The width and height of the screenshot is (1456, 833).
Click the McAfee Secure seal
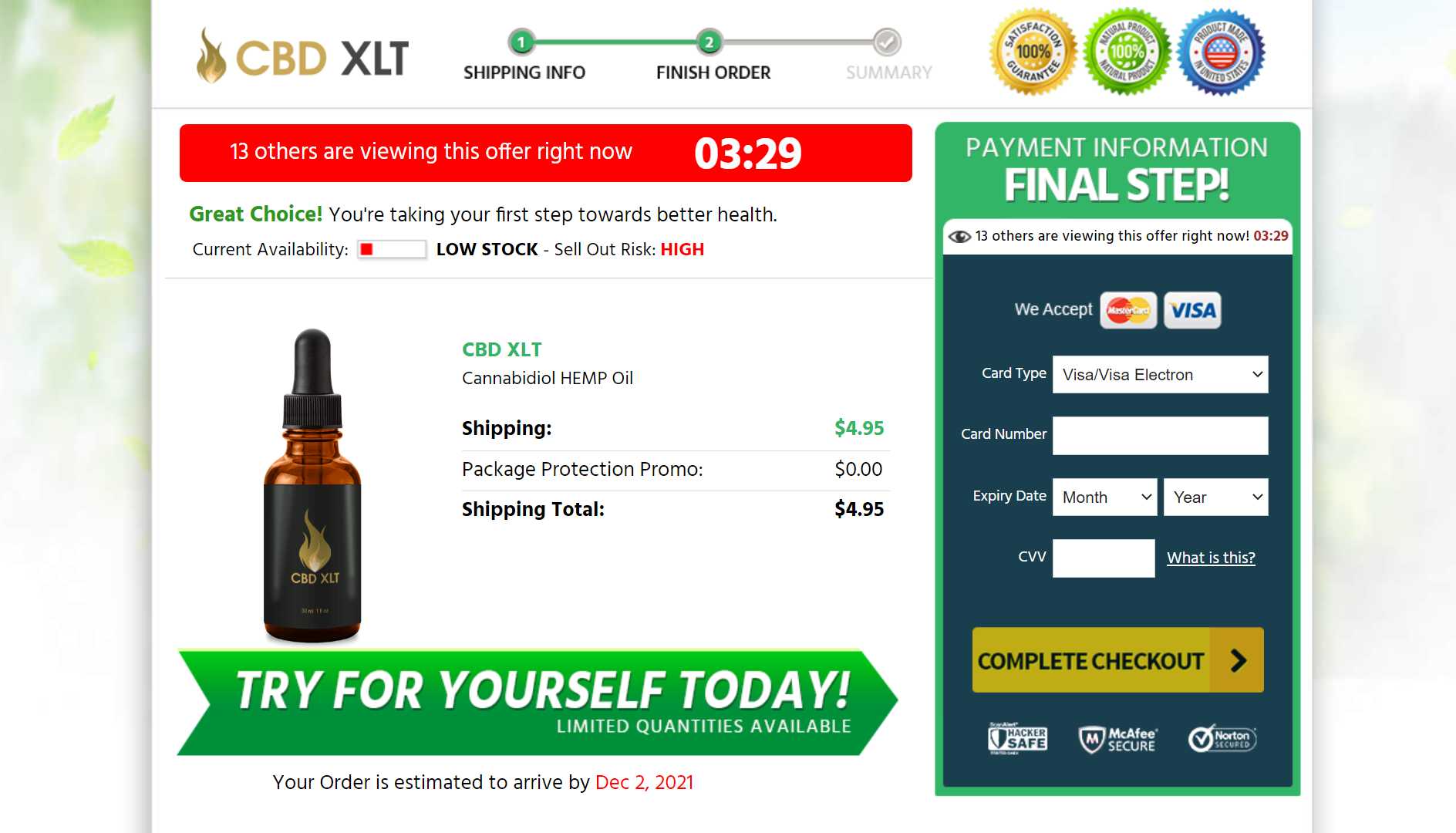[1117, 739]
